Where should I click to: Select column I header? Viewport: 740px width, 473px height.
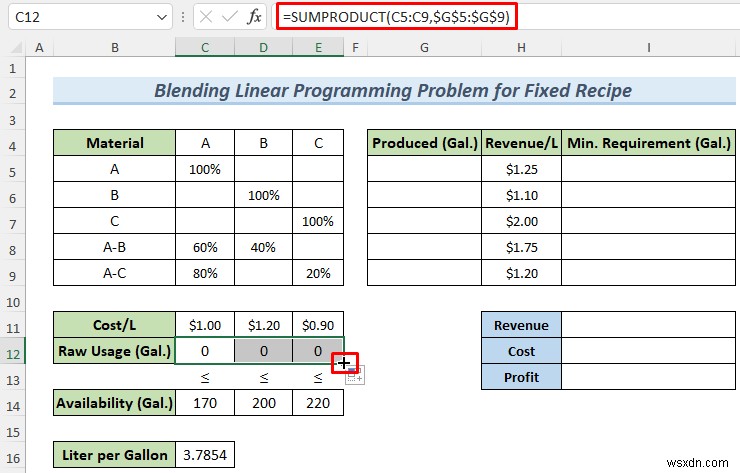click(x=648, y=48)
